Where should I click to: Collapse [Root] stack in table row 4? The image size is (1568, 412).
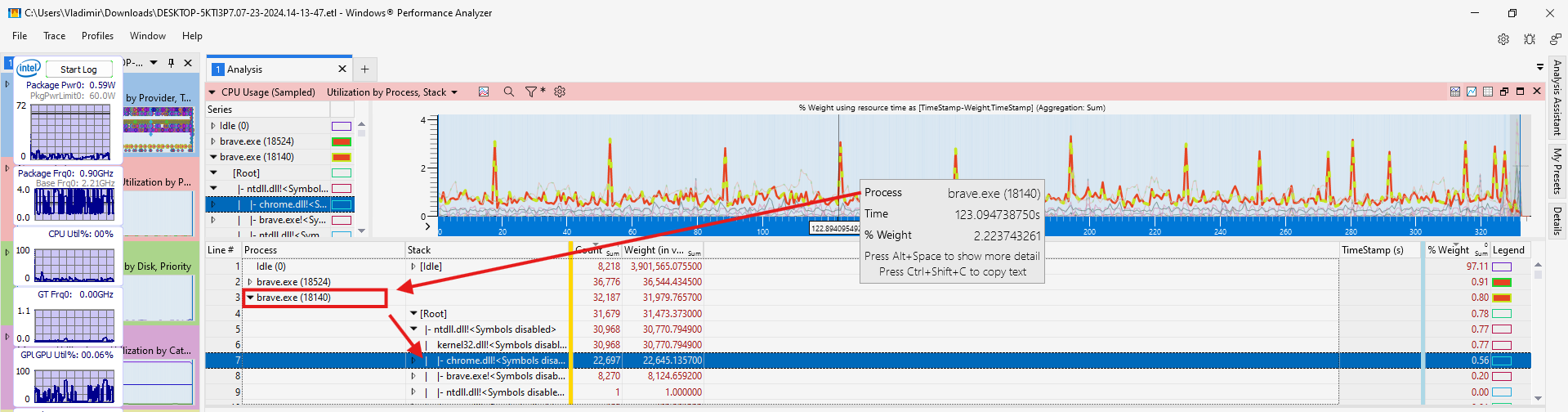[413, 314]
